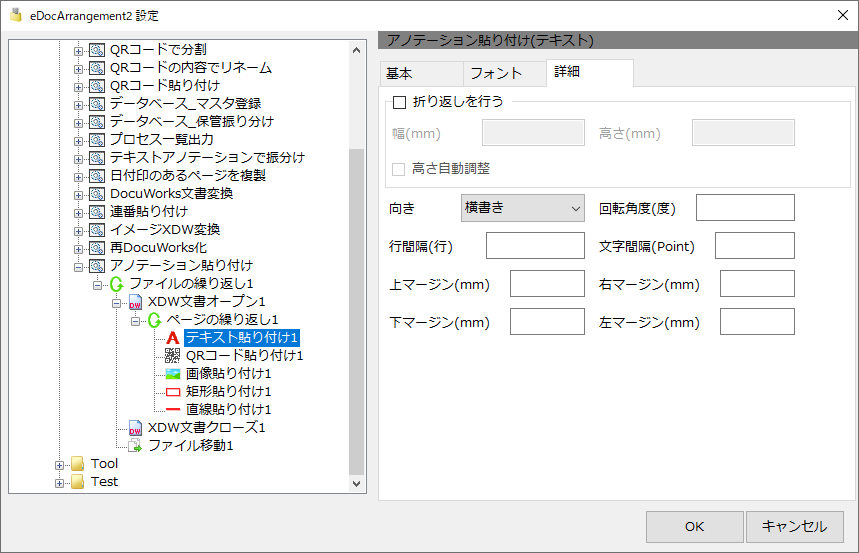859x553 pixels.
Task: Click the tree vertical scrollbar thumb
Action: pyautogui.click(x=357, y=312)
